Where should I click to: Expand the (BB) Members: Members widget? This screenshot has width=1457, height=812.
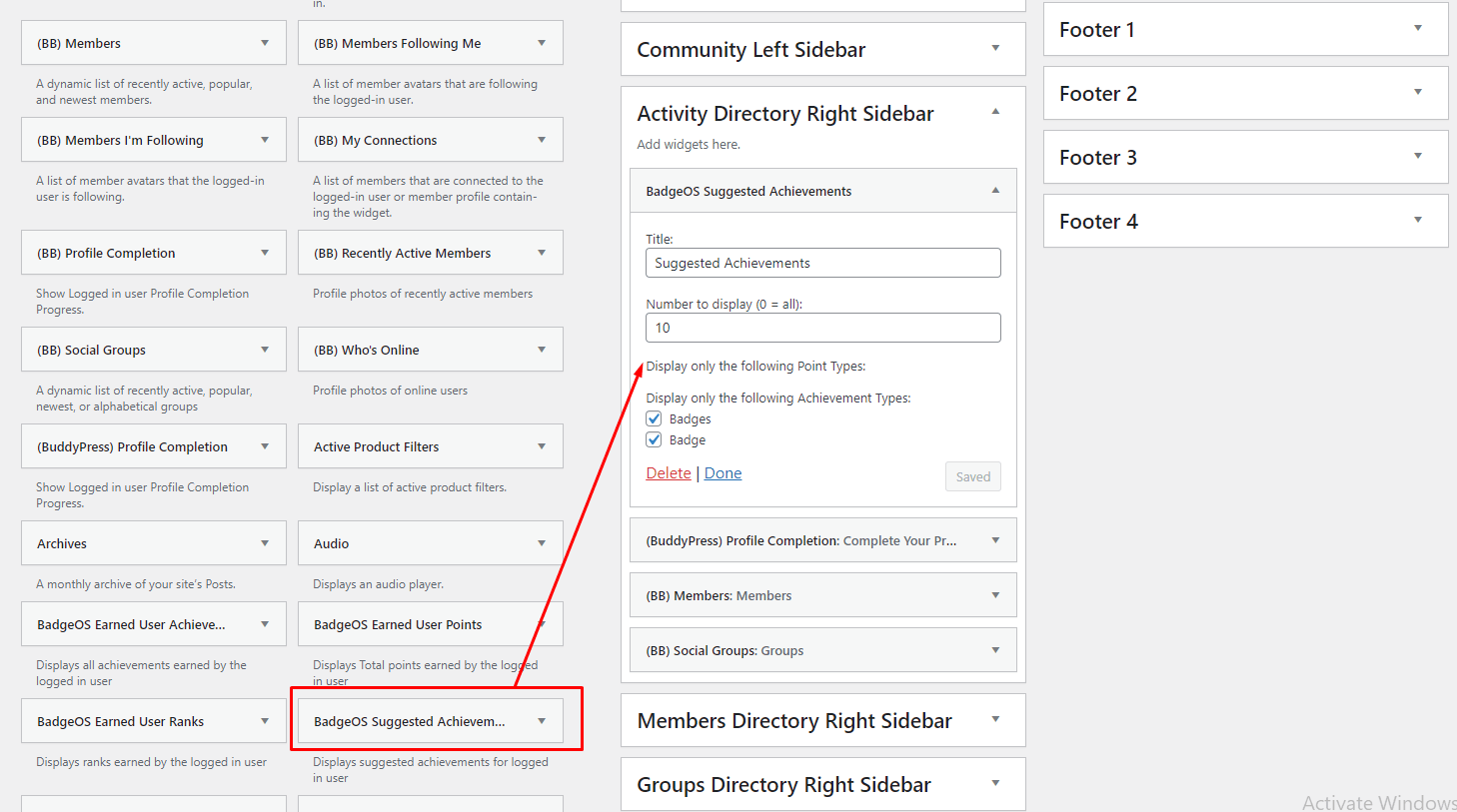[x=995, y=596]
